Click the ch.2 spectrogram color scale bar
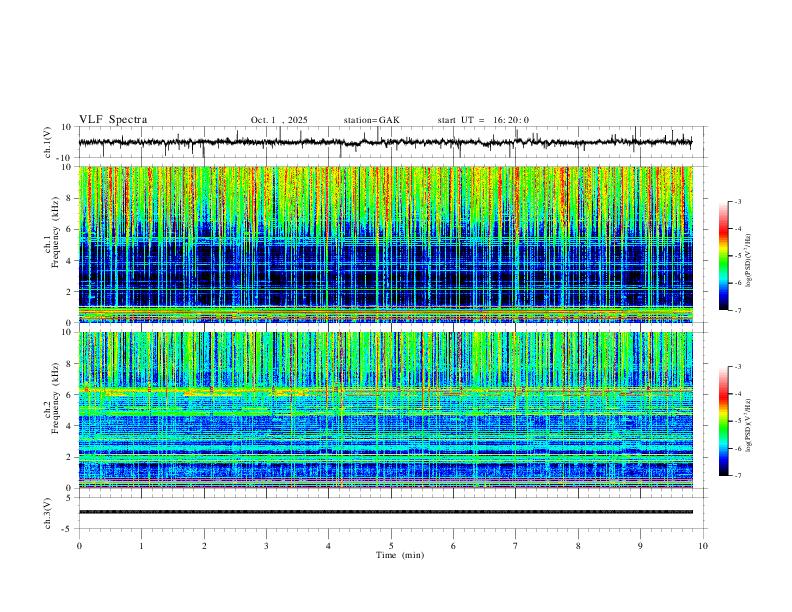The image size is (792, 612). click(723, 421)
